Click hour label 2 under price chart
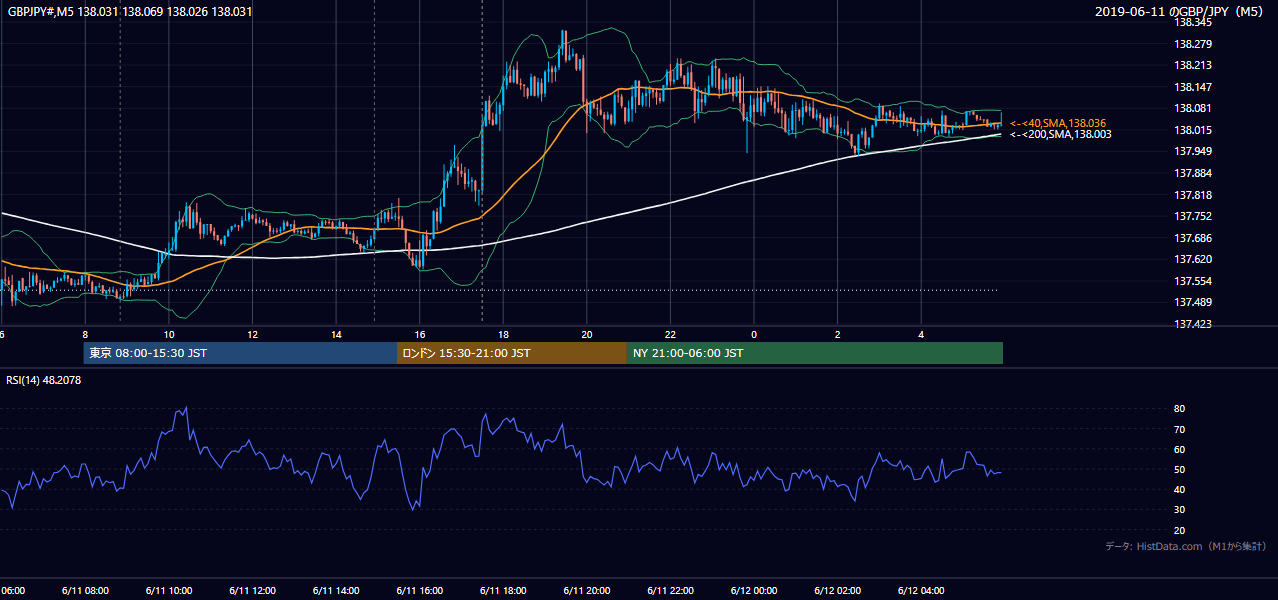Viewport: 1278px width, 600px height. click(x=838, y=335)
